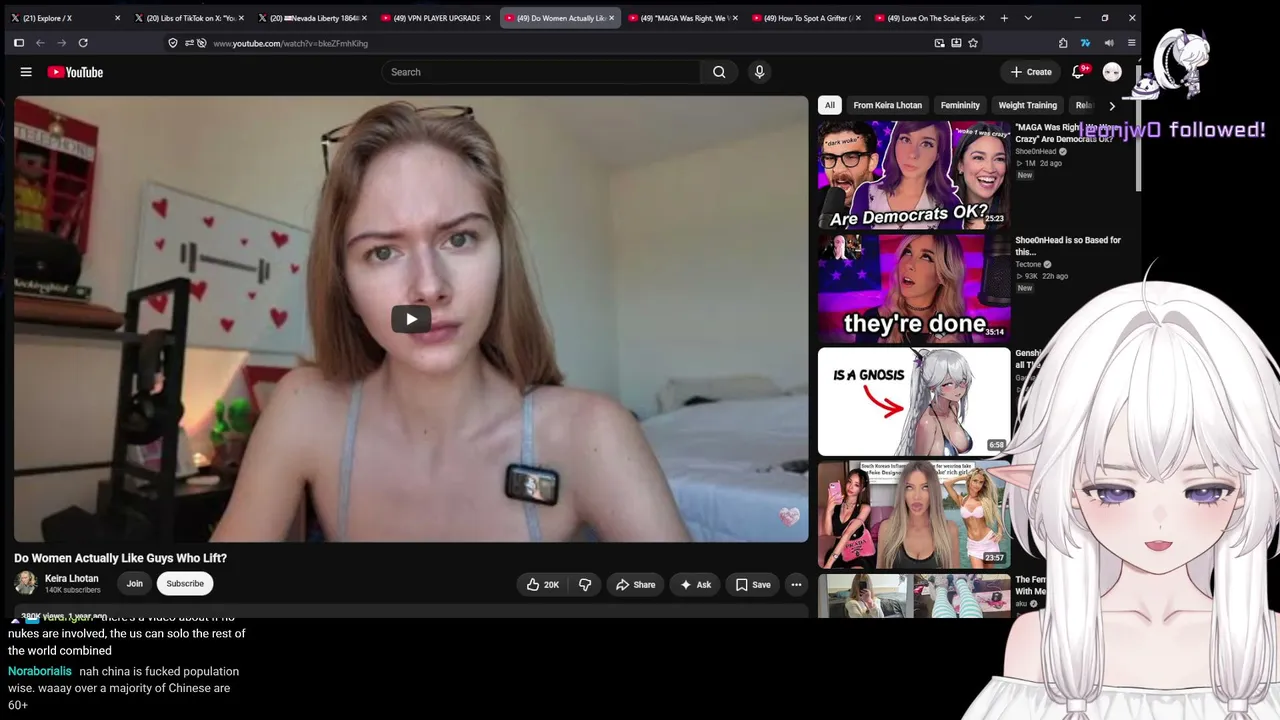Switch to the How To Spot A Grifter tab
The image size is (1280, 720).
pos(806,18)
